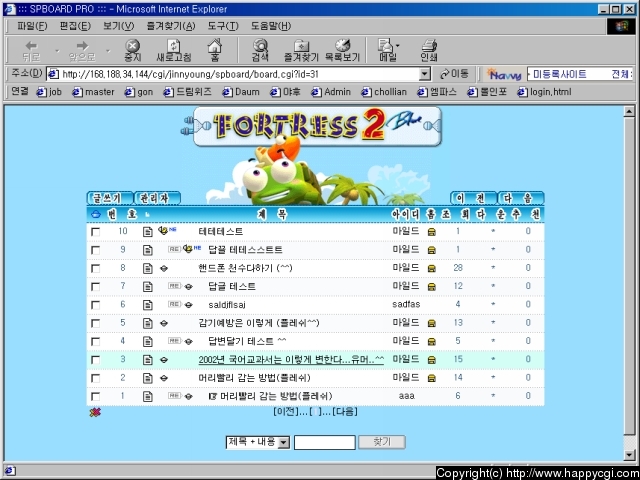Check the checkbox for post 4
The width and height of the screenshot is (640, 480).
[x=96, y=342]
